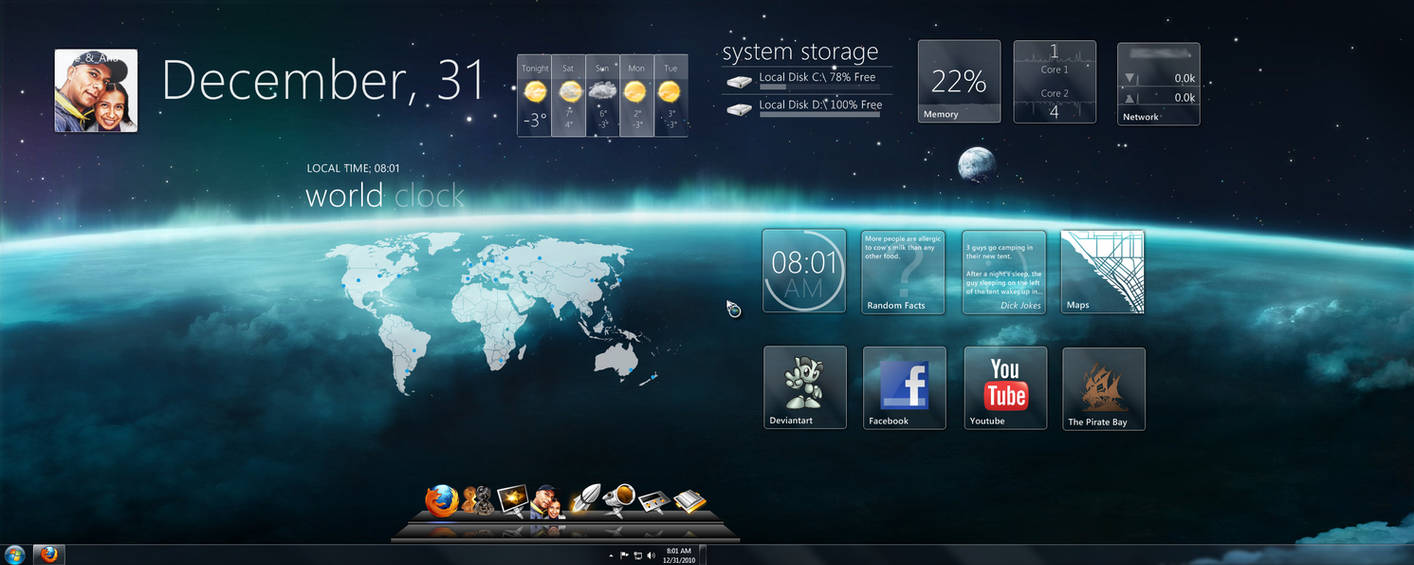1414x565 pixels.
Task: Open the Deviantart tile
Action: 805,388
